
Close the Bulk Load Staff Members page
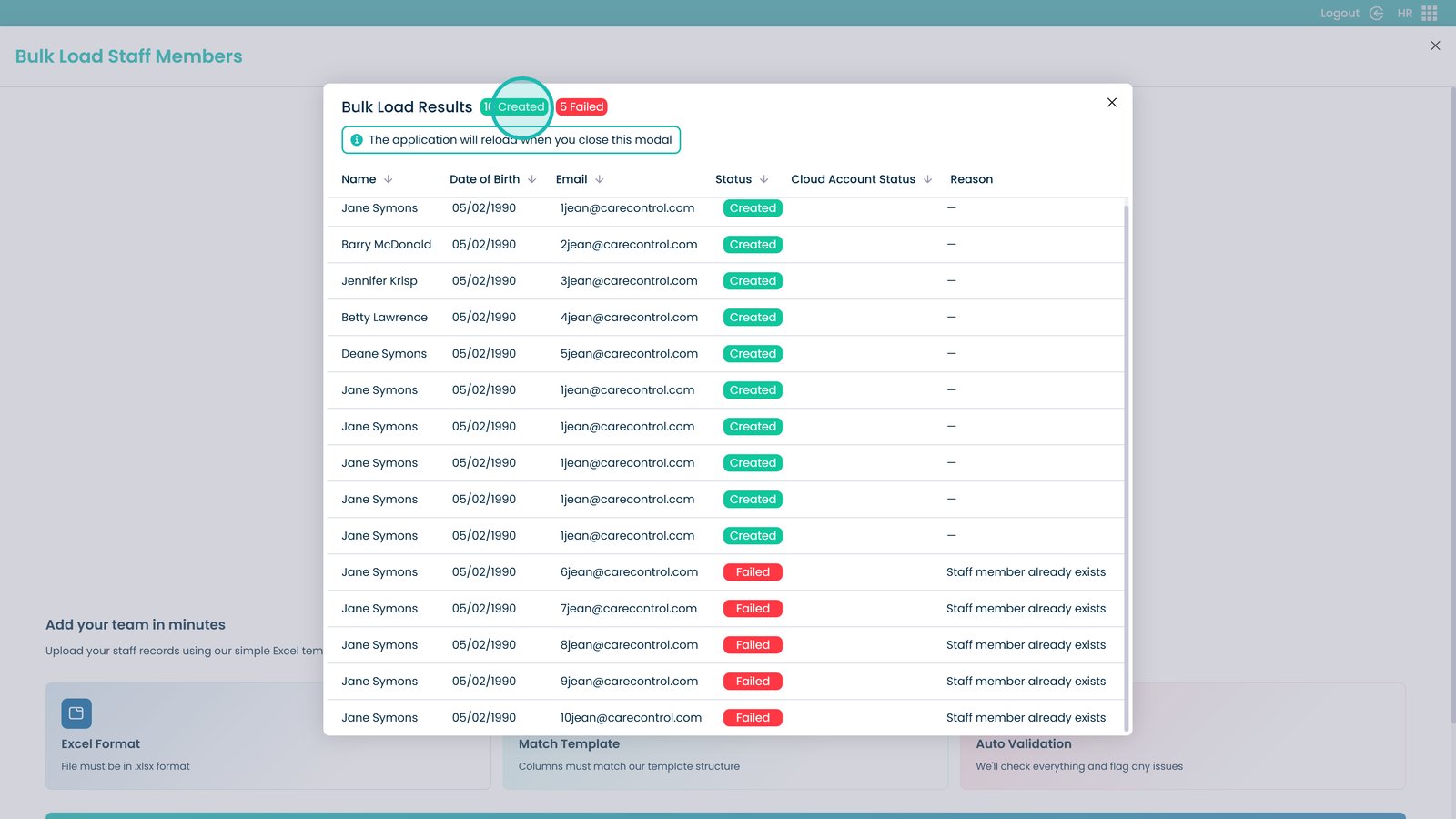[x=1435, y=45]
